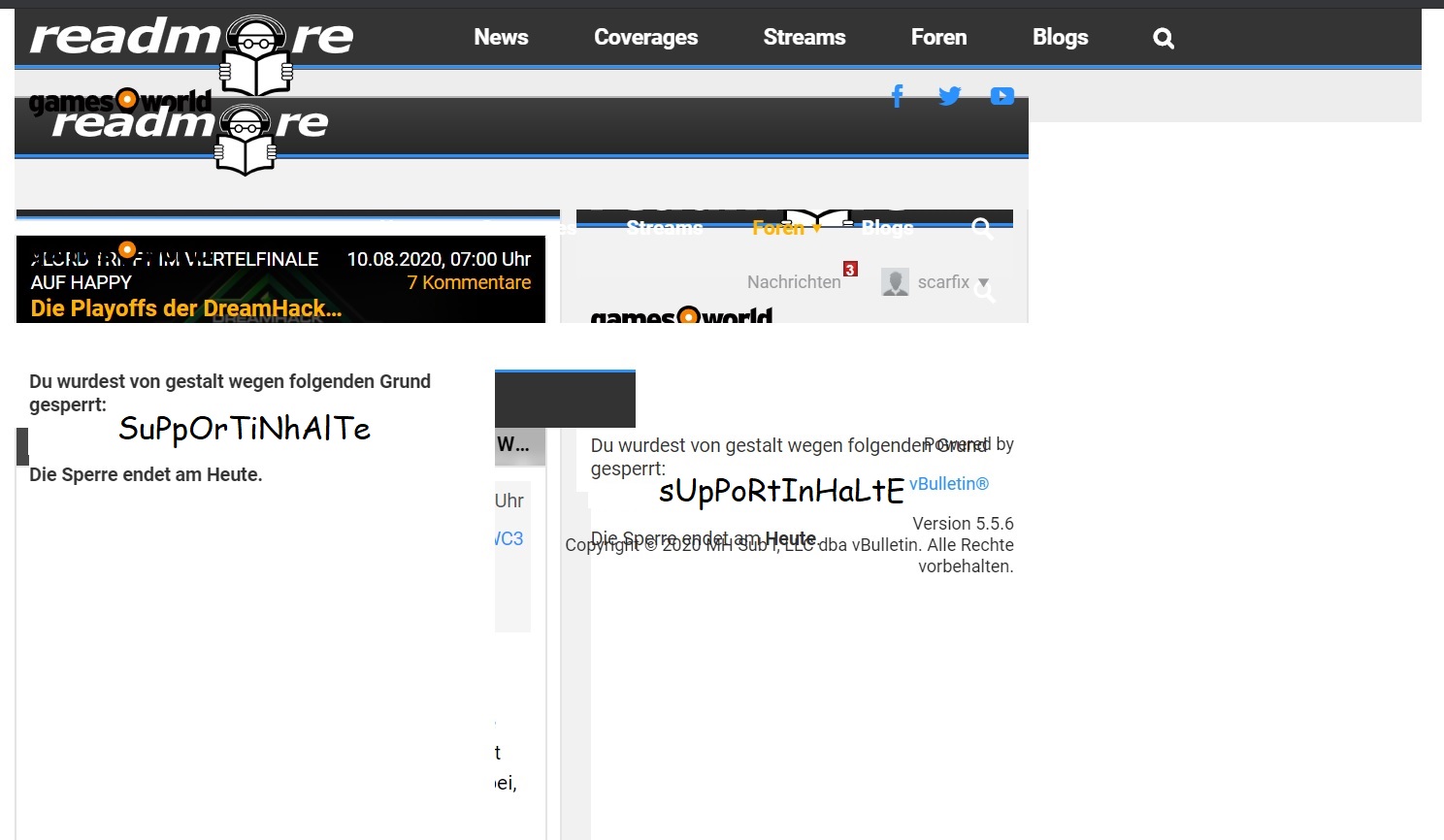
Task: Open the Facebook social icon
Action: coord(897,96)
